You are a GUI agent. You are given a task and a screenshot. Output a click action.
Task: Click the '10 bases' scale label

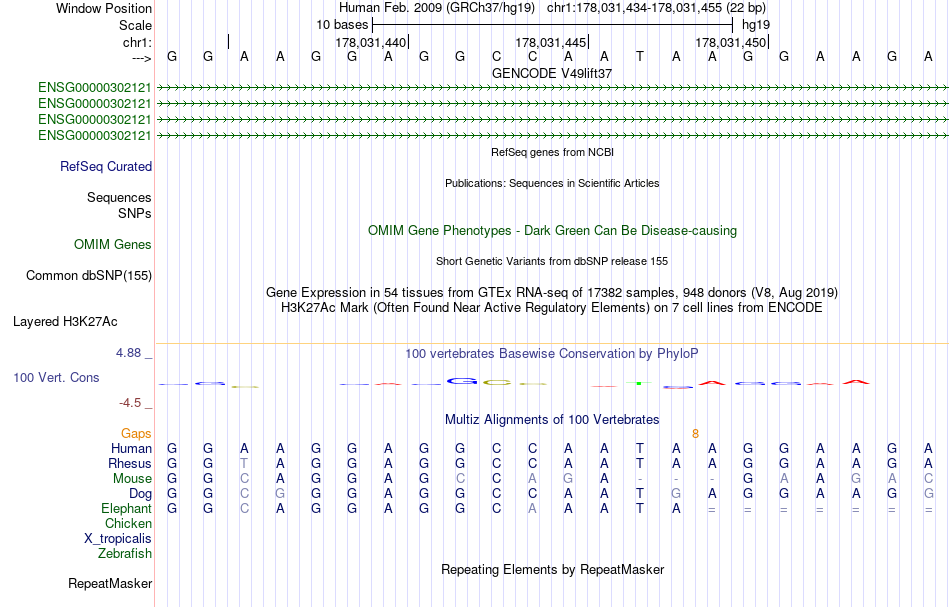point(342,25)
